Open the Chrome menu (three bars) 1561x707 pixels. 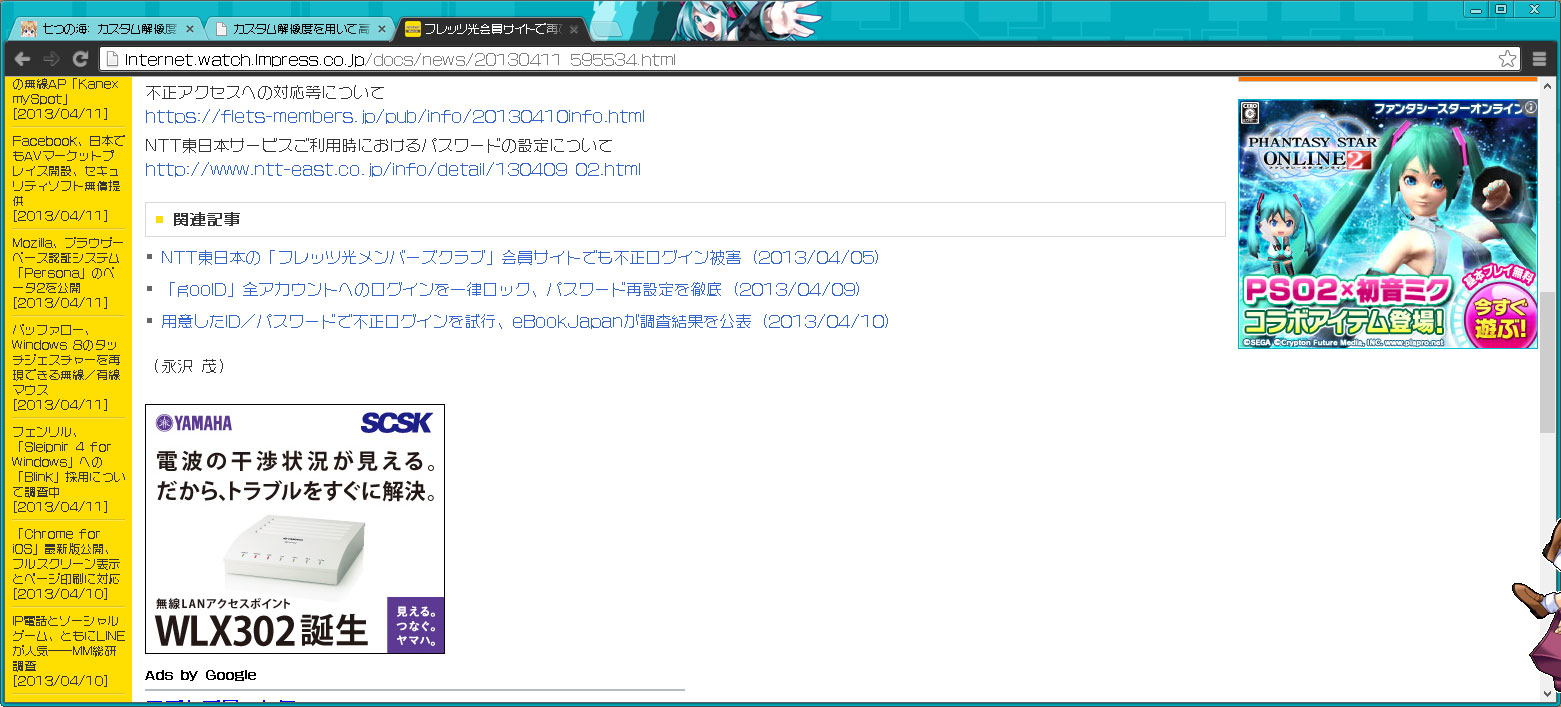click(x=1539, y=59)
